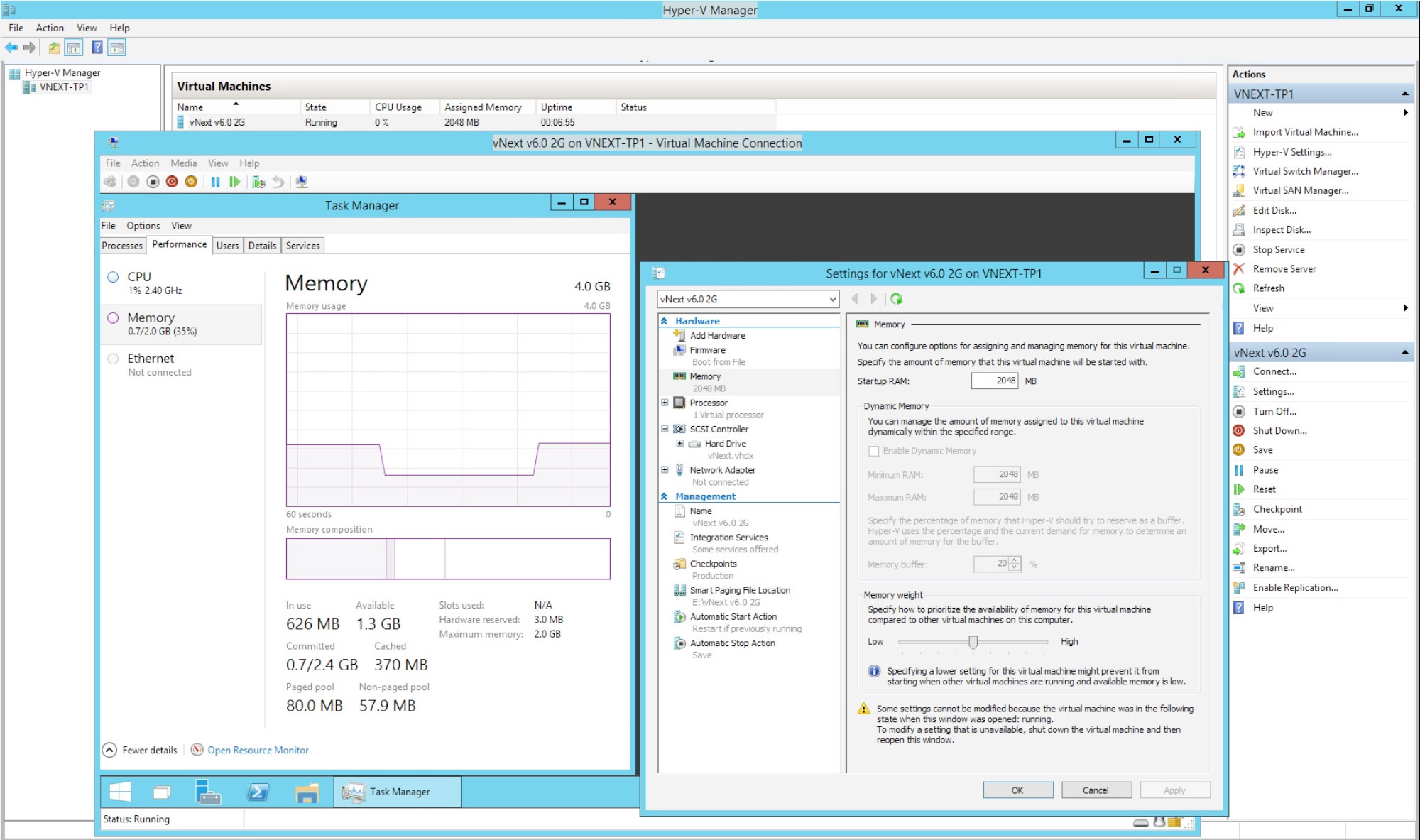Collapse the VNEXT-TP1 actions group
The width and height of the screenshot is (1420, 840).
coord(1404,94)
